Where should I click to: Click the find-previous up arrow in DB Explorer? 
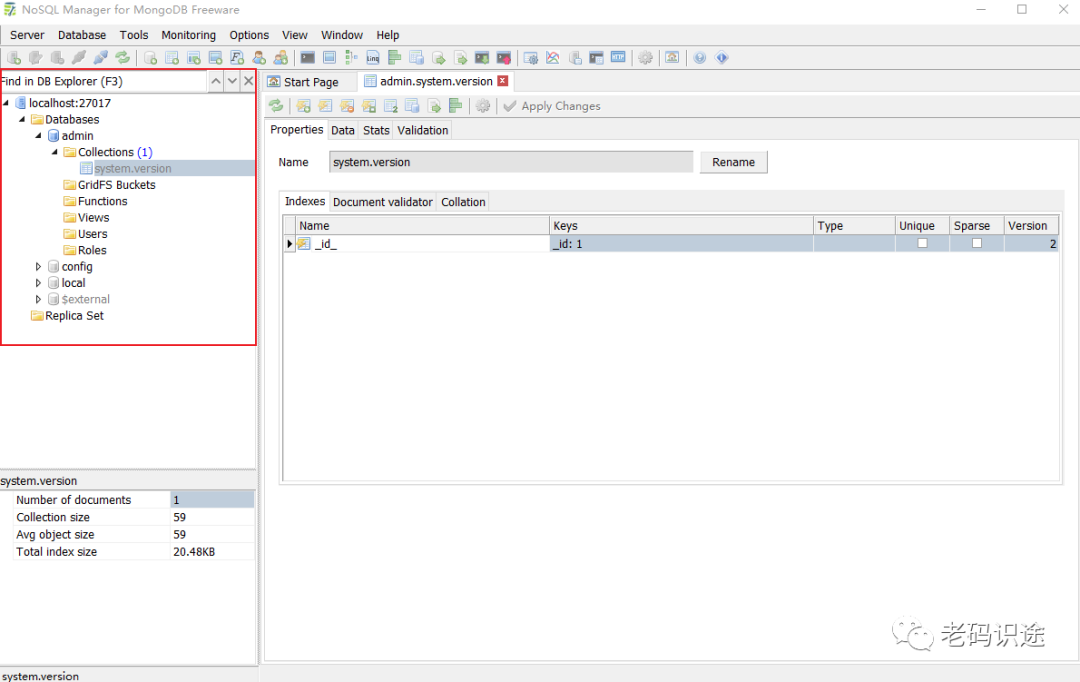coord(216,81)
